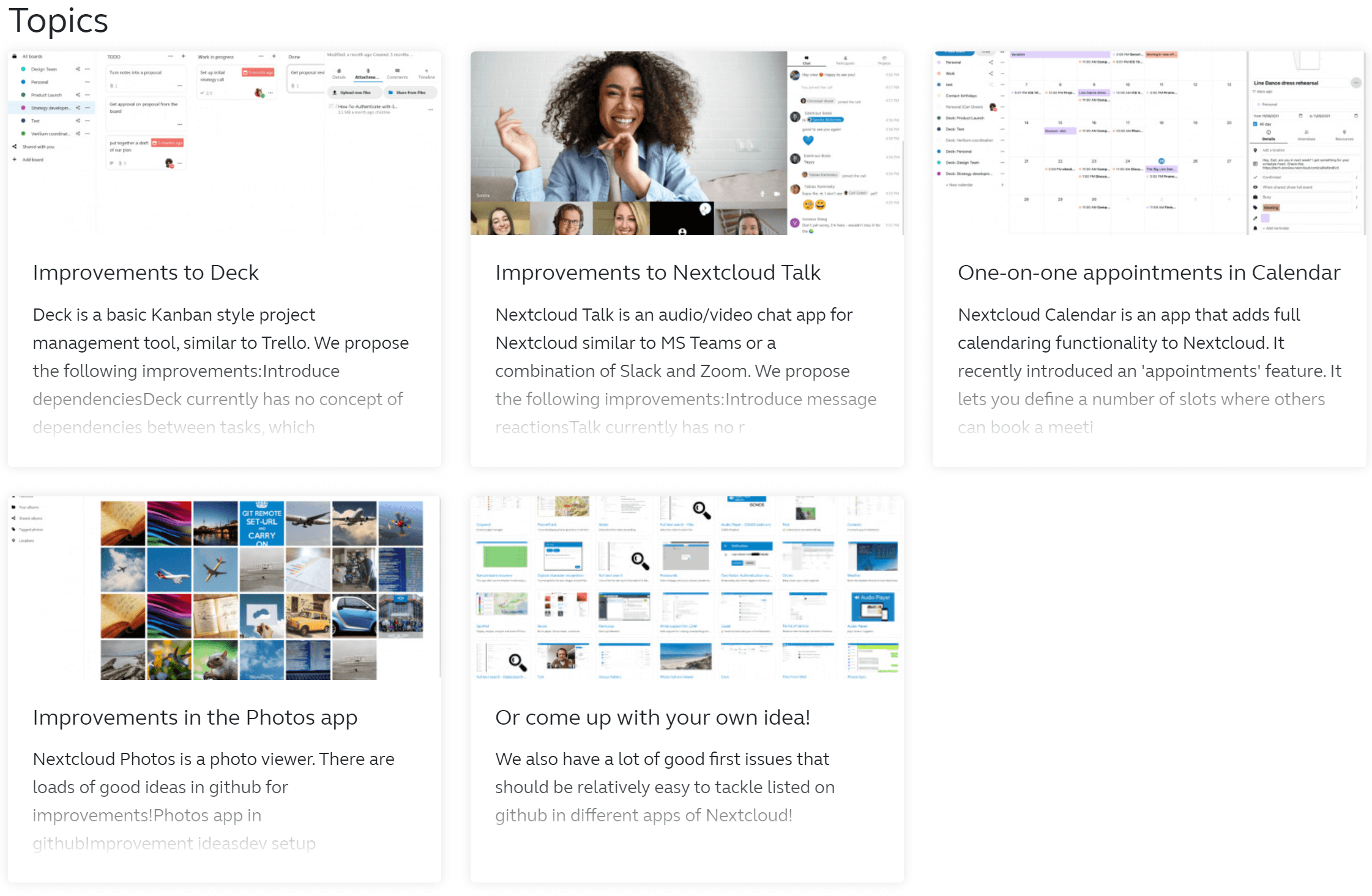
Task: Click the Photos description starting "Nextcloud Photos is a photo viewer"
Action: click(214, 801)
